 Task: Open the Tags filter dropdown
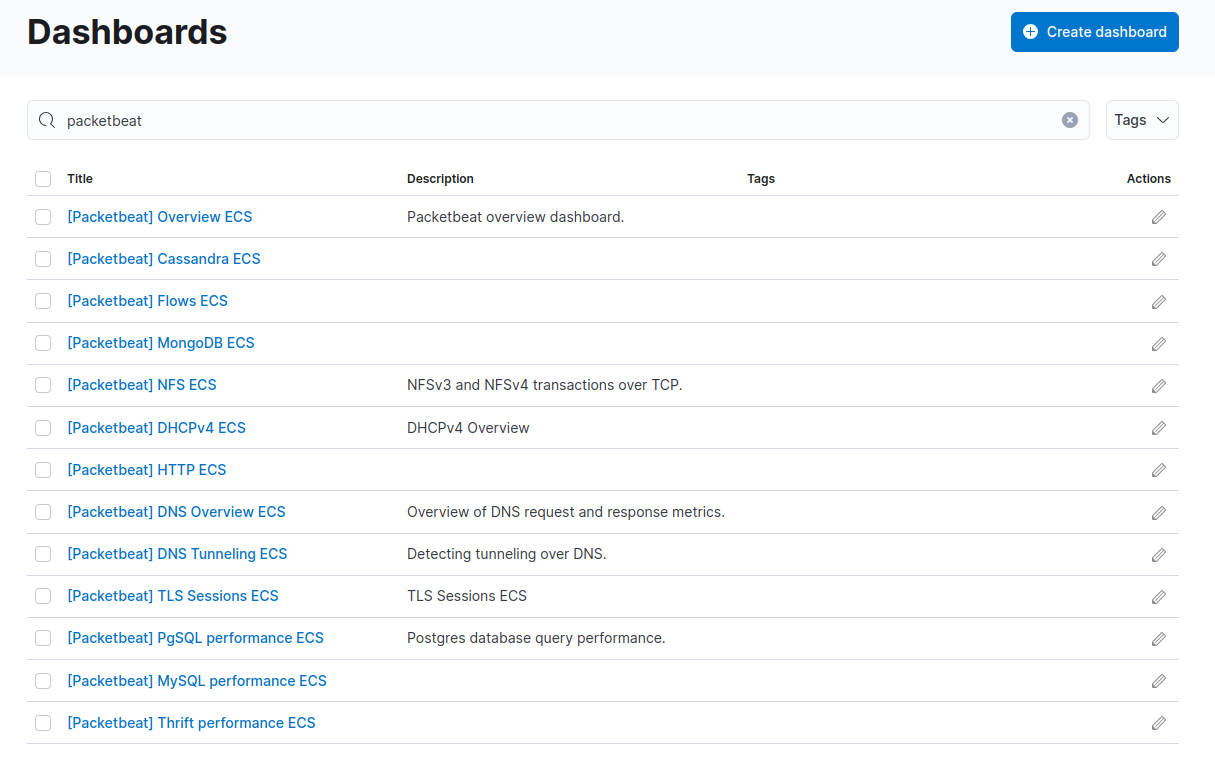(1142, 120)
